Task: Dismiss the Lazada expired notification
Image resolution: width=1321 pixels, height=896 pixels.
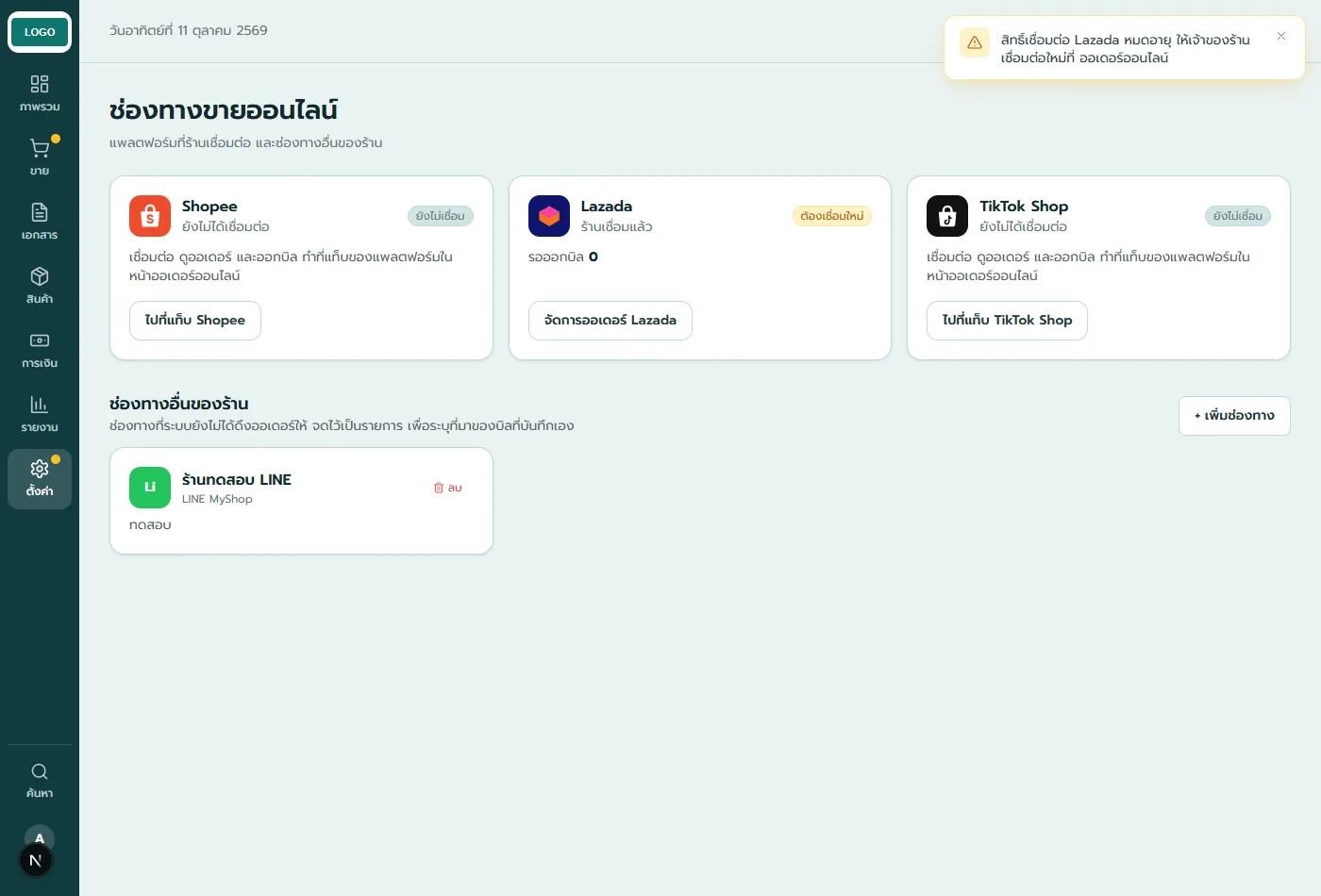Action: [x=1281, y=36]
